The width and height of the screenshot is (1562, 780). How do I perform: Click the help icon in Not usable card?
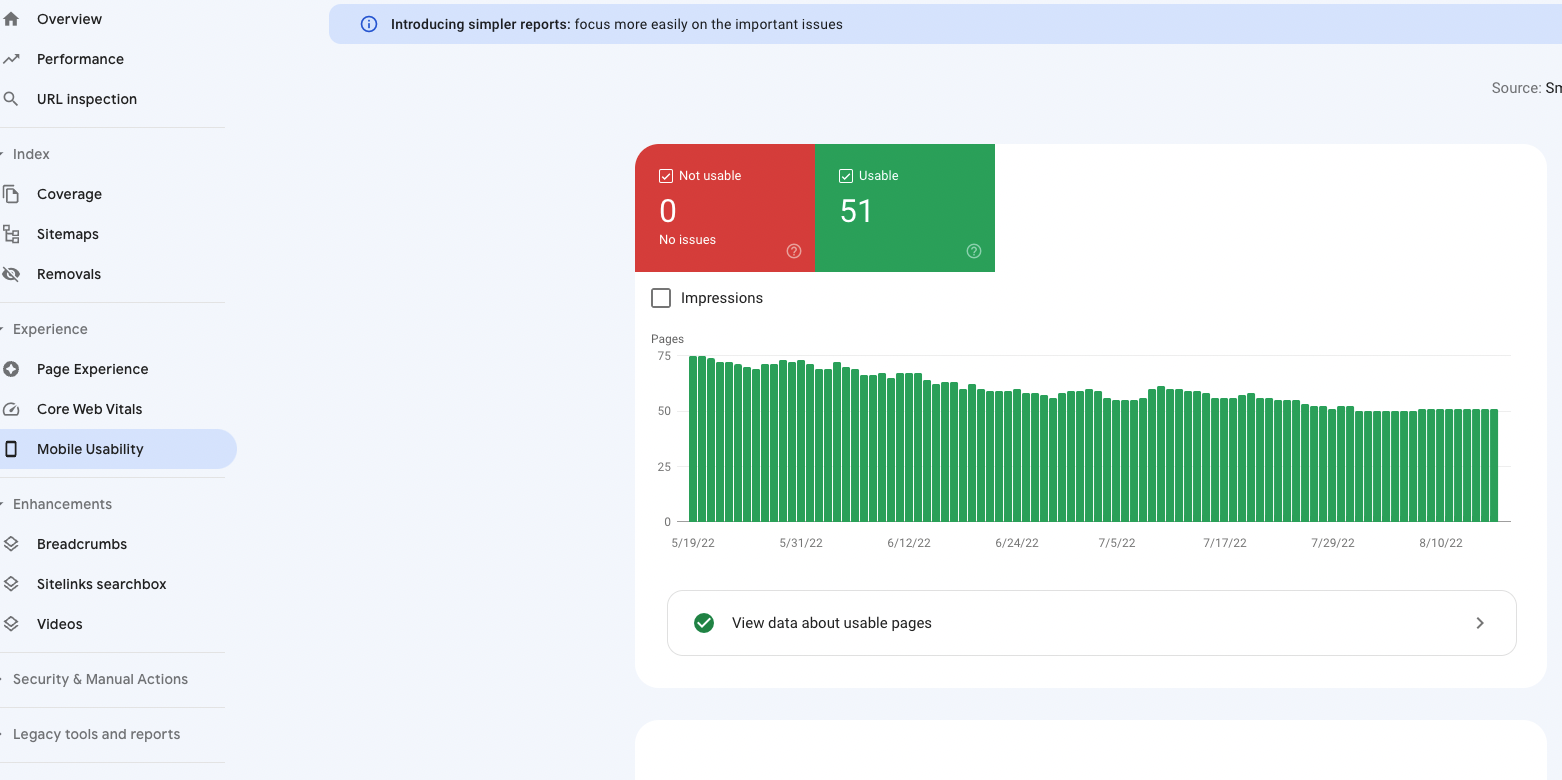tap(794, 251)
